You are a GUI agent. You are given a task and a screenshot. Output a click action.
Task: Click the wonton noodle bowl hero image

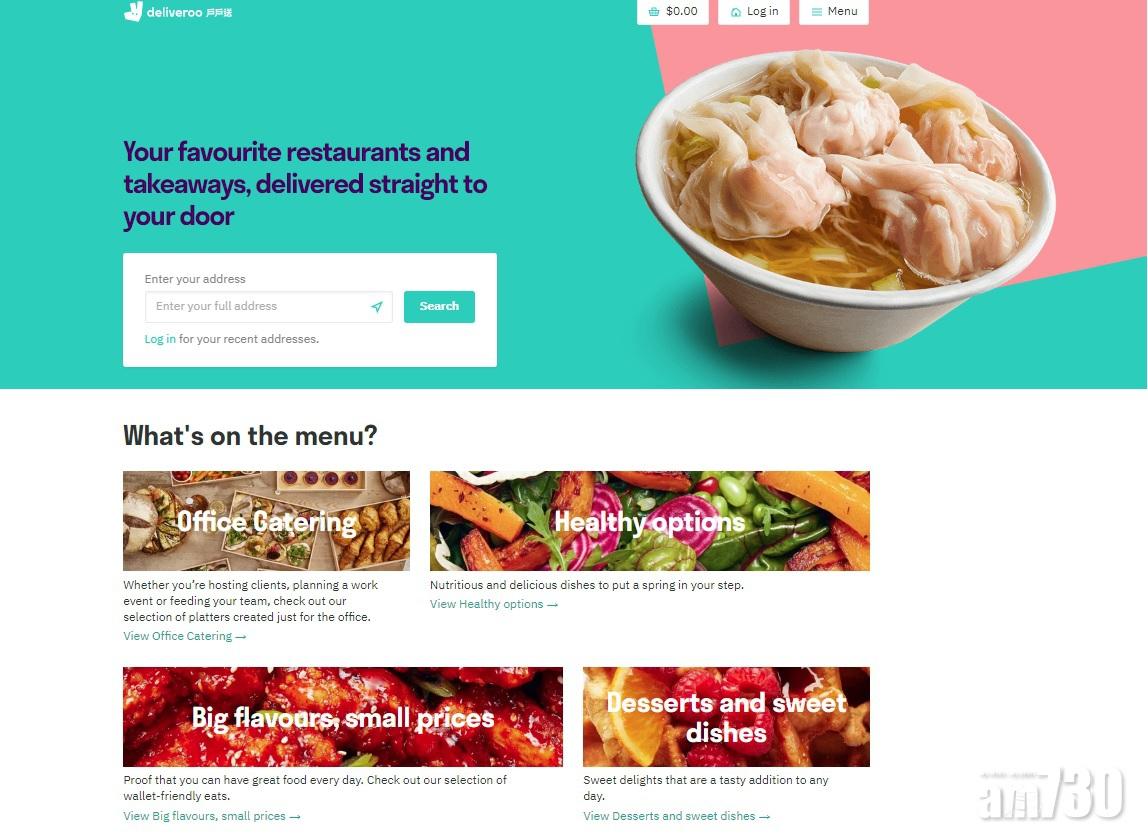click(x=844, y=198)
